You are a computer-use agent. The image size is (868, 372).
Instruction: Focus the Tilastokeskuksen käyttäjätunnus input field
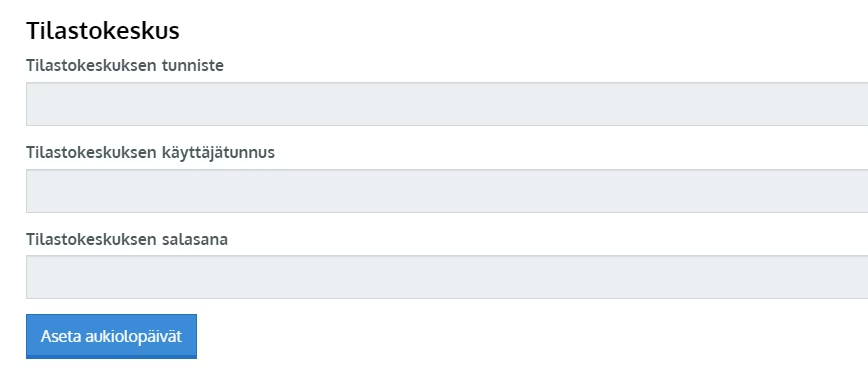447,191
